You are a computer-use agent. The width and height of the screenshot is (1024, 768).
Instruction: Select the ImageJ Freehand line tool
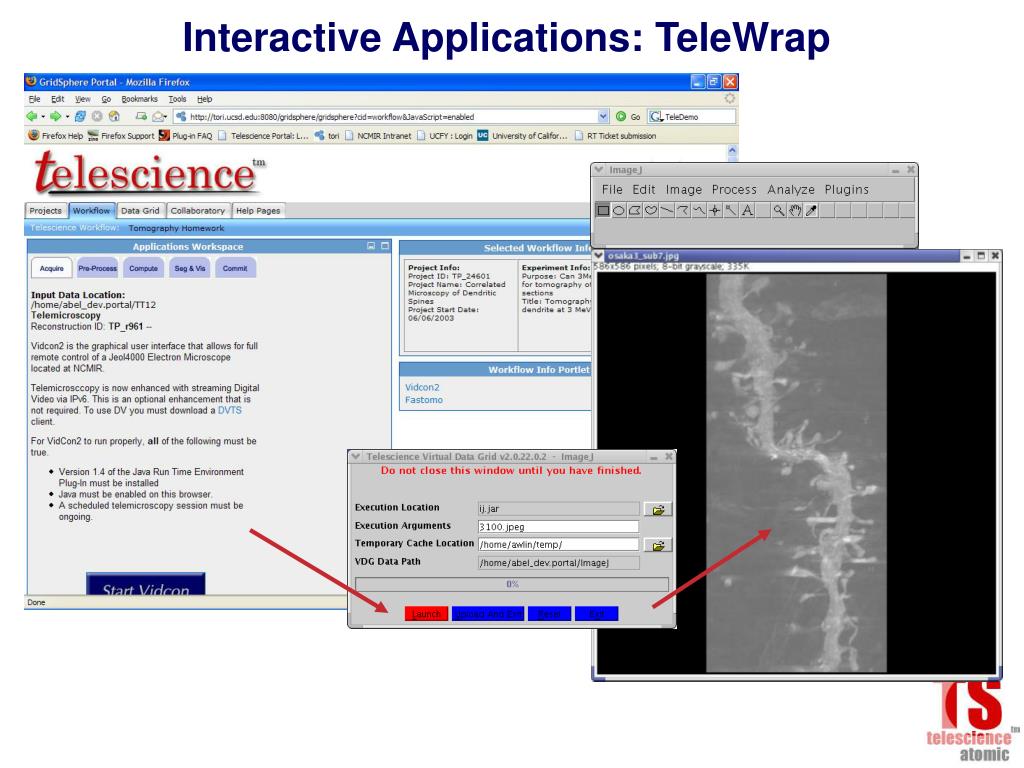pos(699,210)
